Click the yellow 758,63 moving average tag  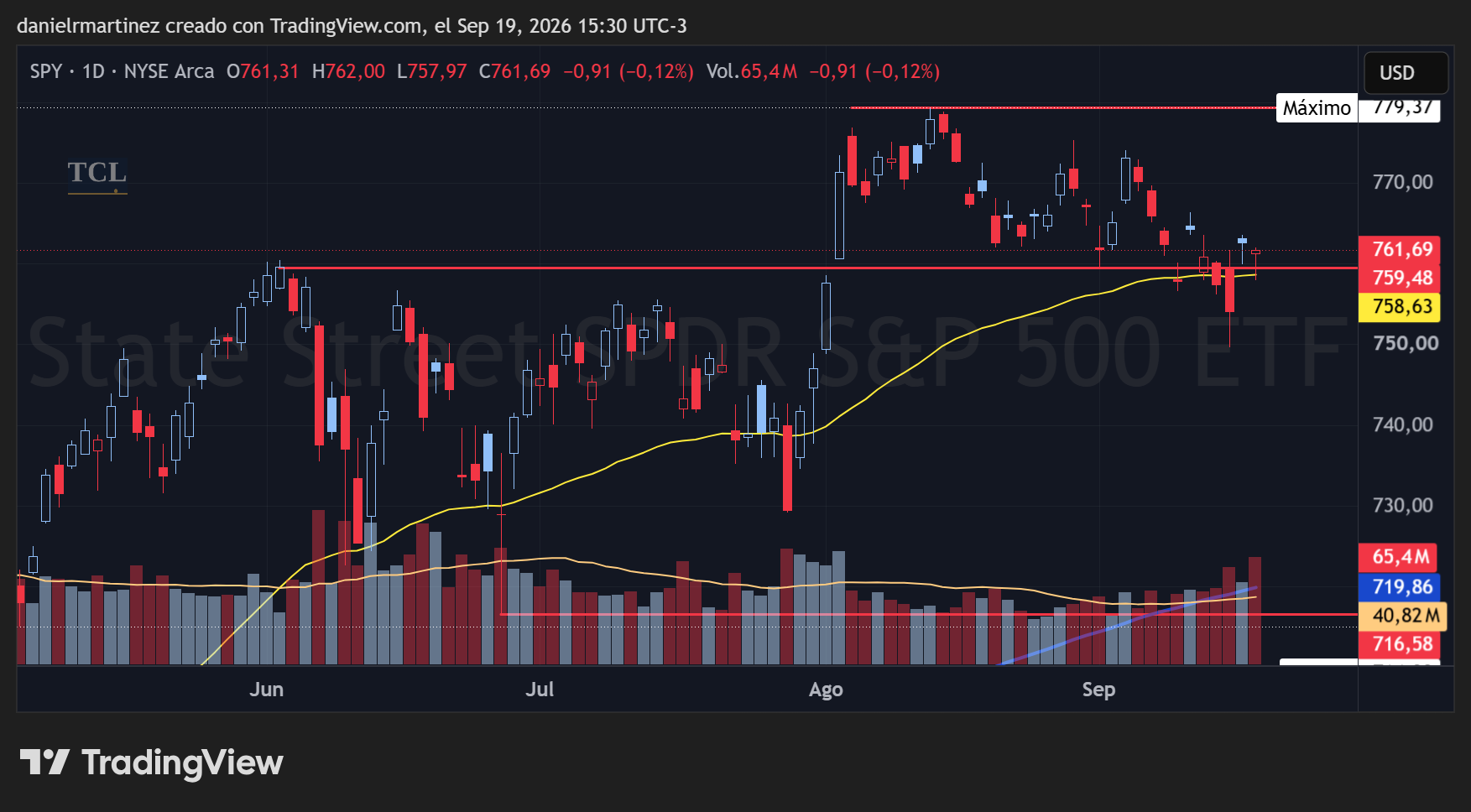coord(1399,306)
